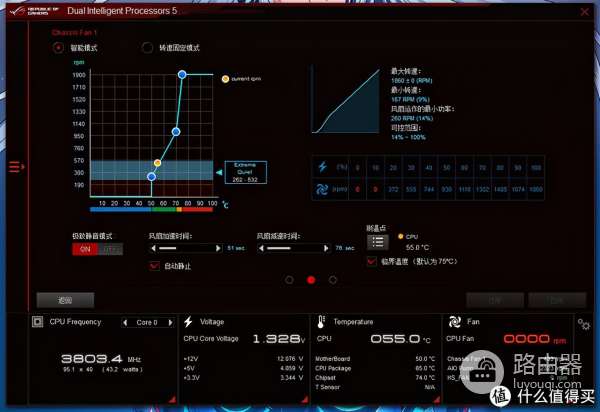This screenshot has width=600, height=412.
Task: Select previous CPU core with left arrow
Action: point(125,322)
